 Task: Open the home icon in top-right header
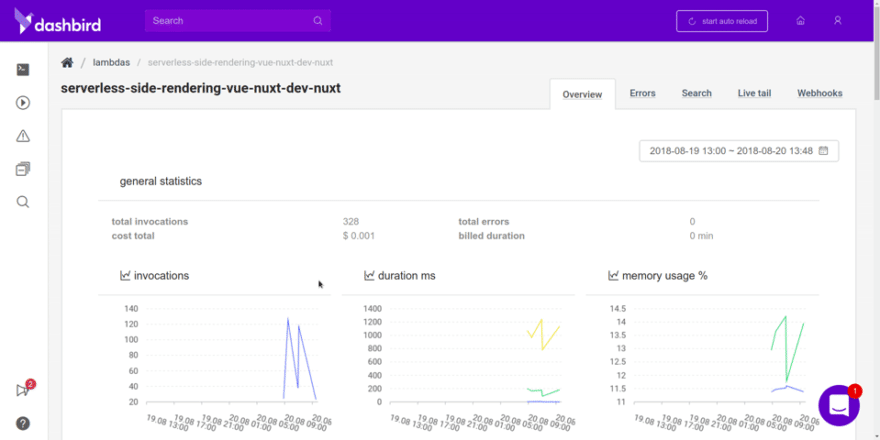coord(801,21)
